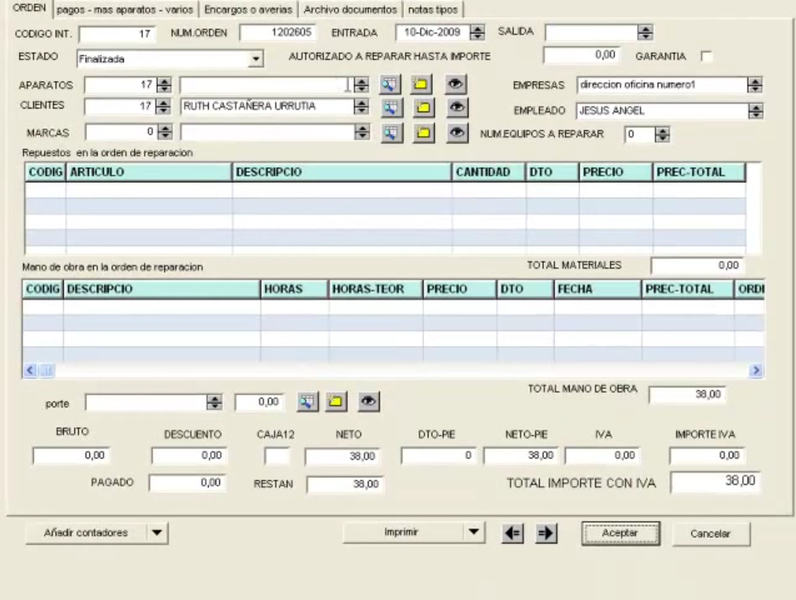796x600 pixels.
Task: Open the yellow folder icon in APARATOS row
Action: point(421,84)
